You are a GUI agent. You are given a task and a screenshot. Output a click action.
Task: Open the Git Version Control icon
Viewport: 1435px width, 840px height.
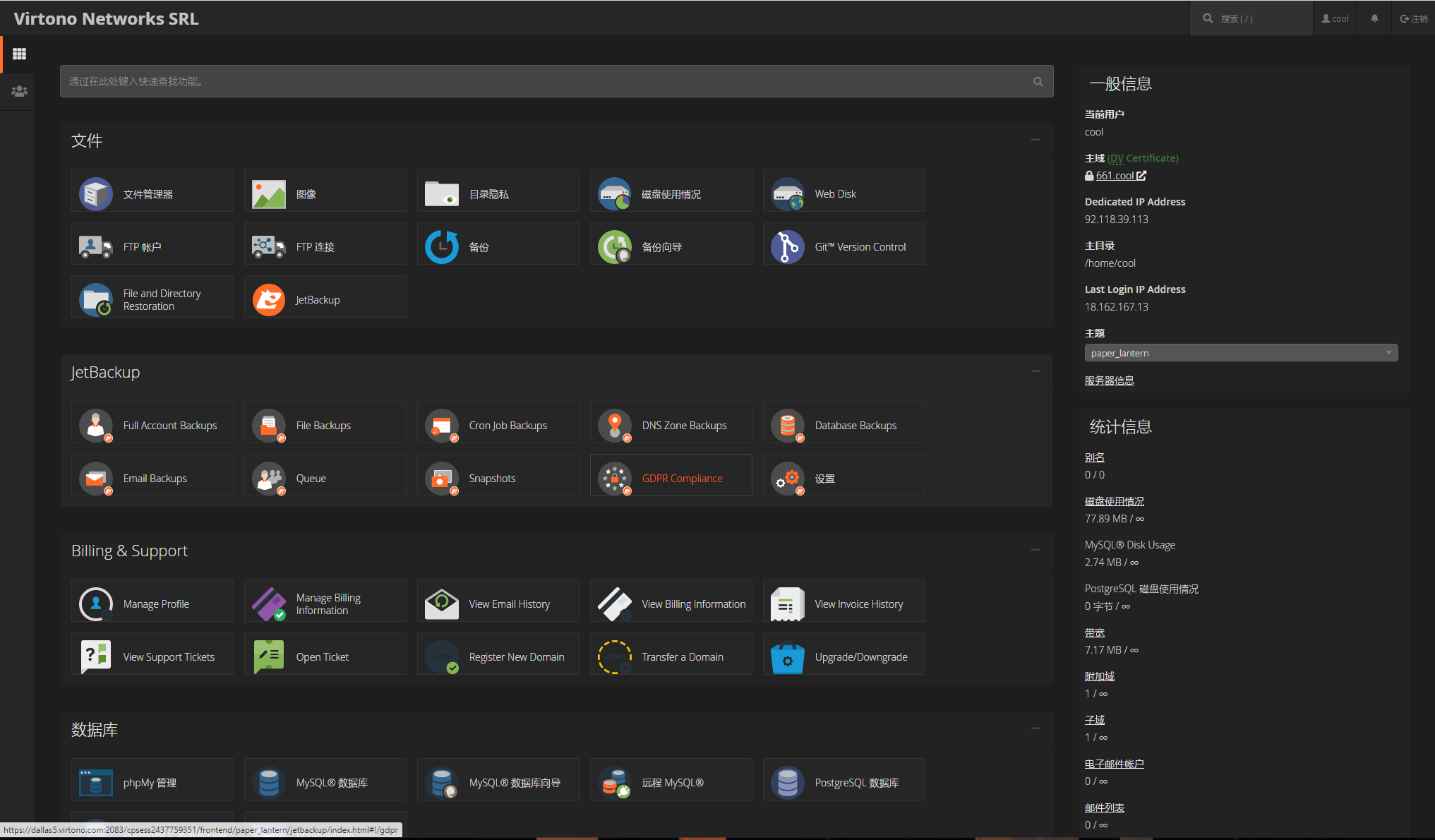[788, 247]
